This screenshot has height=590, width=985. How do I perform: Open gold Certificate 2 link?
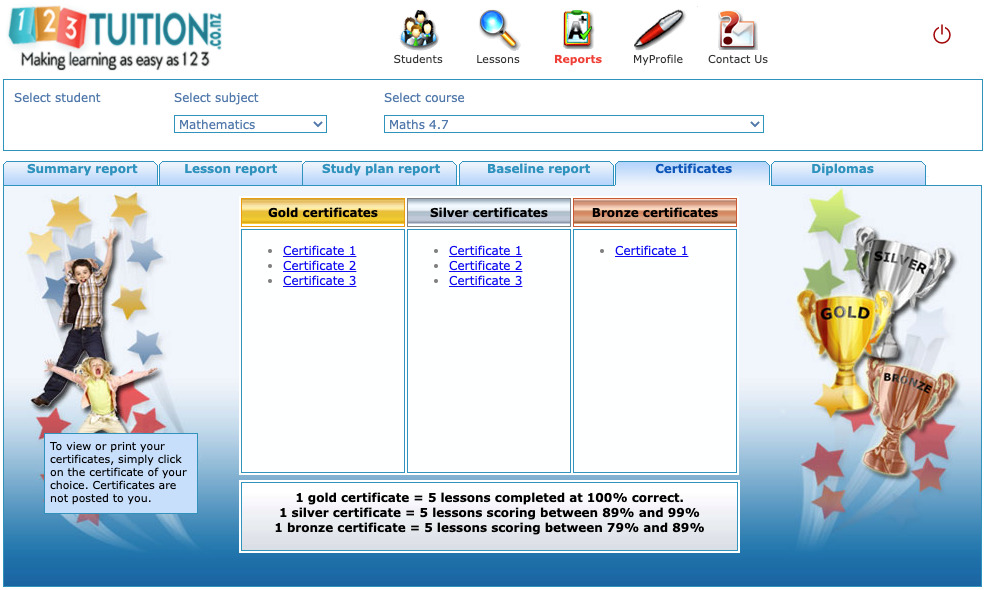[319, 266]
